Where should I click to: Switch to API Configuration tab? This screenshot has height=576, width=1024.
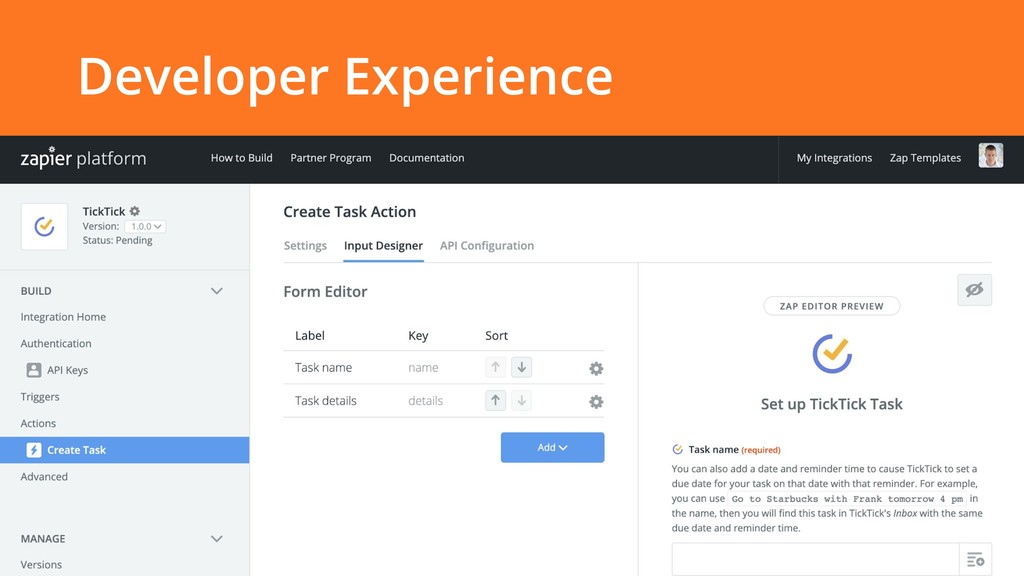487,246
